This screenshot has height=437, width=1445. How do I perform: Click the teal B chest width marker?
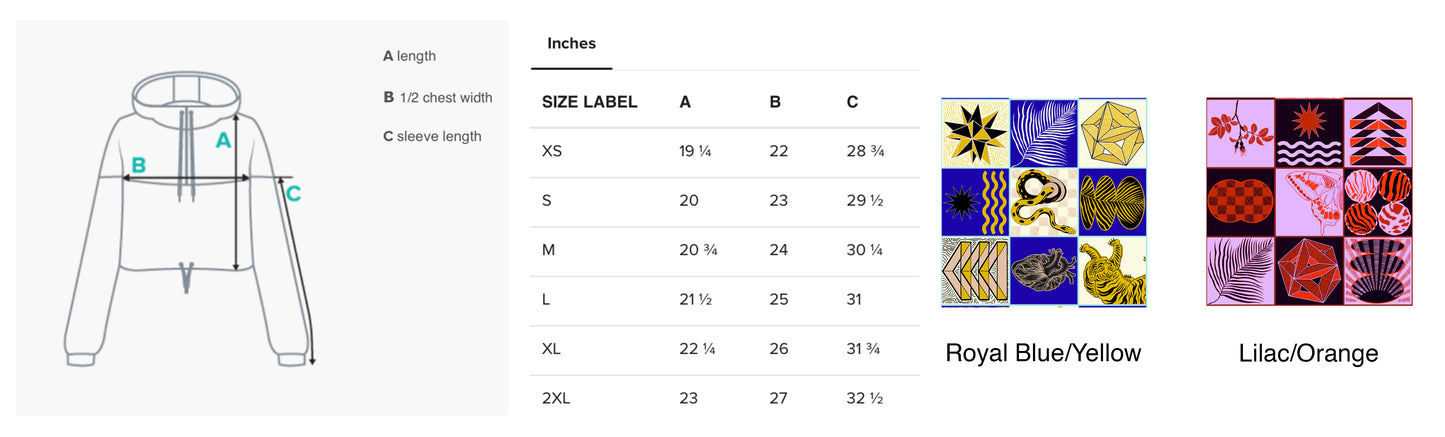[x=138, y=165]
